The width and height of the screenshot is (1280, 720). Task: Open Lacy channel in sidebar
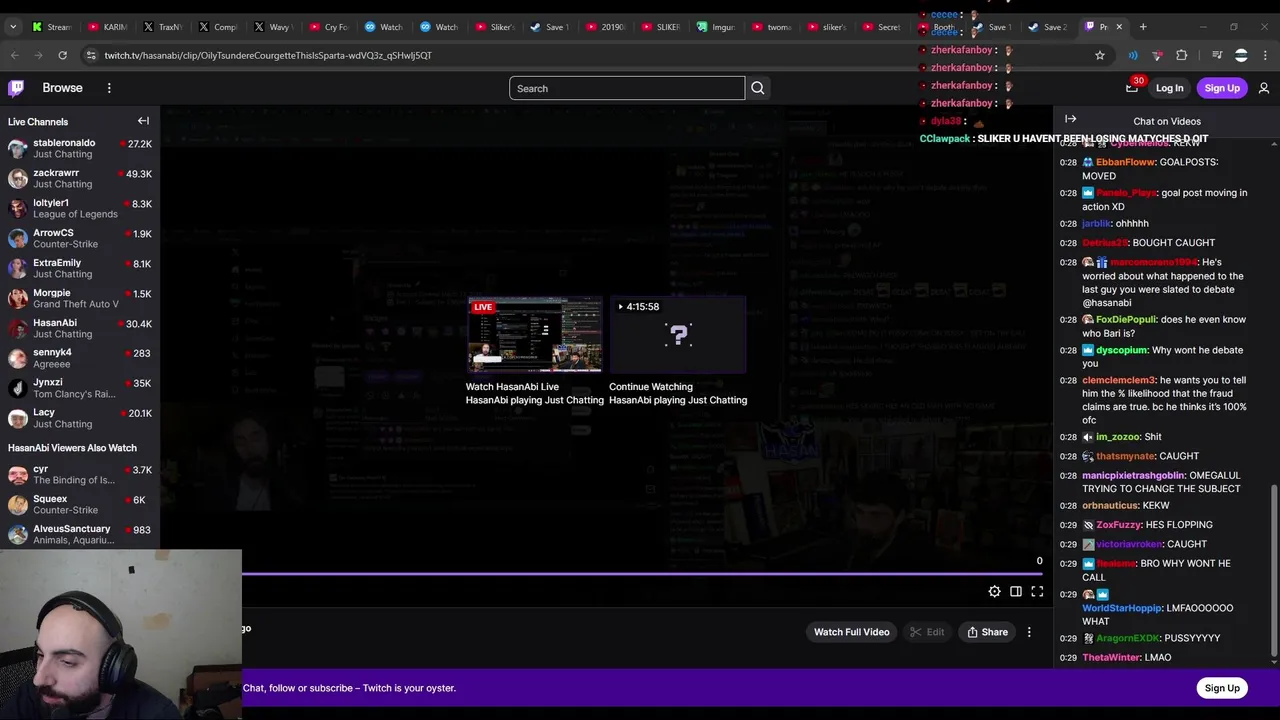coord(80,418)
